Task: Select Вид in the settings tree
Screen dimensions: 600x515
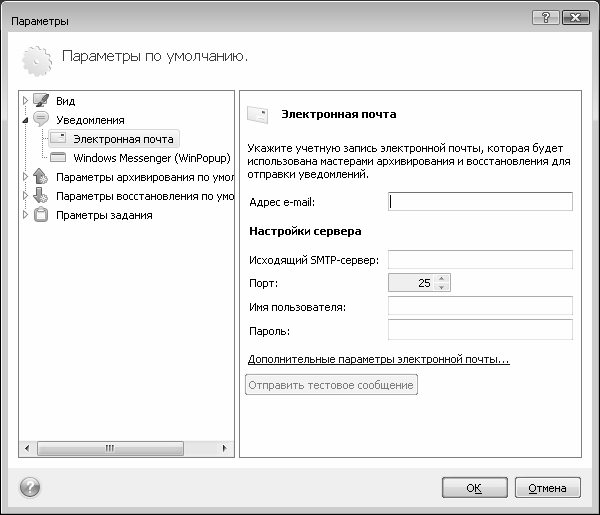Action: click(65, 101)
